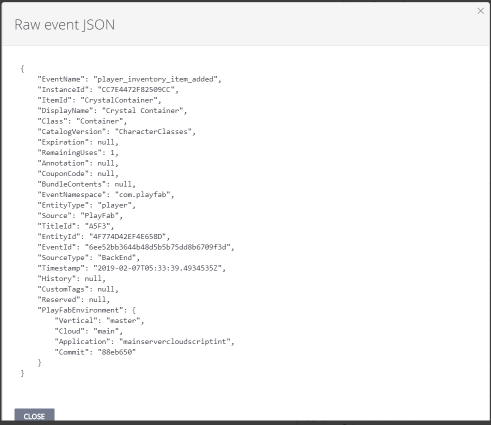Click the Raw event JSON heading
This screenshot has height=425, width=491.
pyautogui.click(x=65, y=25)
